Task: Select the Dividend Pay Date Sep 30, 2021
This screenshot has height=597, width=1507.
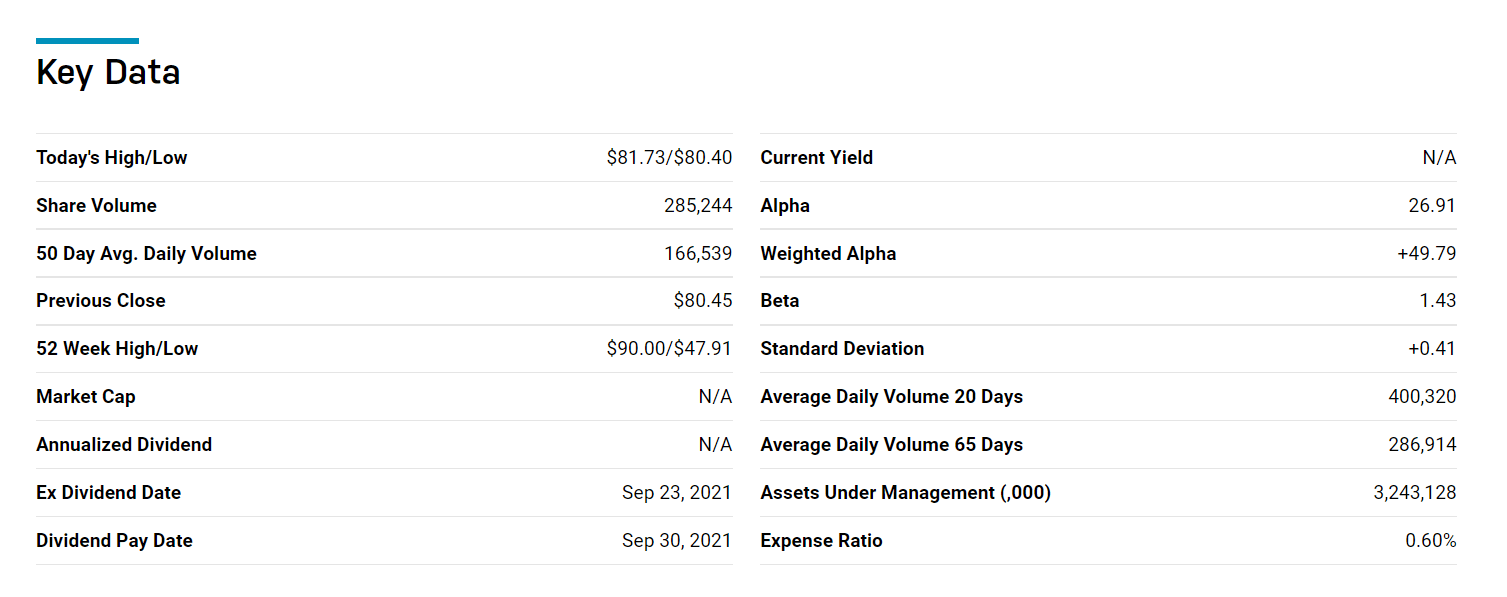Action: point(677,541)
